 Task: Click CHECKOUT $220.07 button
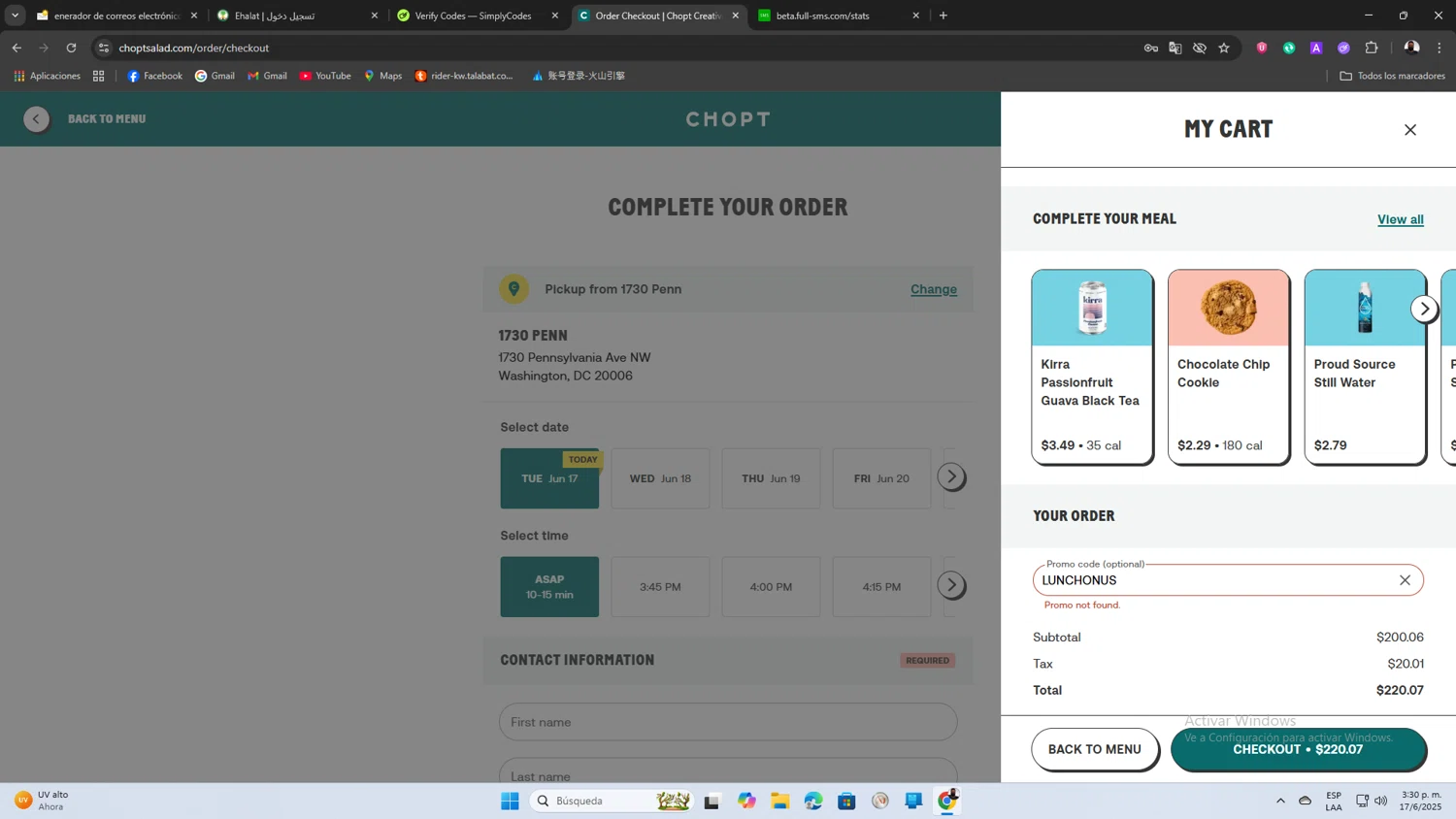click(1298, 749)
